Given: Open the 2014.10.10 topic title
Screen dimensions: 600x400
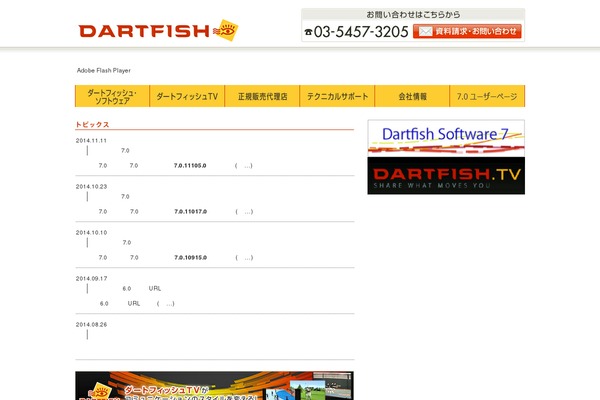Looking at the screenshot, I should click(x=127, y=242).
